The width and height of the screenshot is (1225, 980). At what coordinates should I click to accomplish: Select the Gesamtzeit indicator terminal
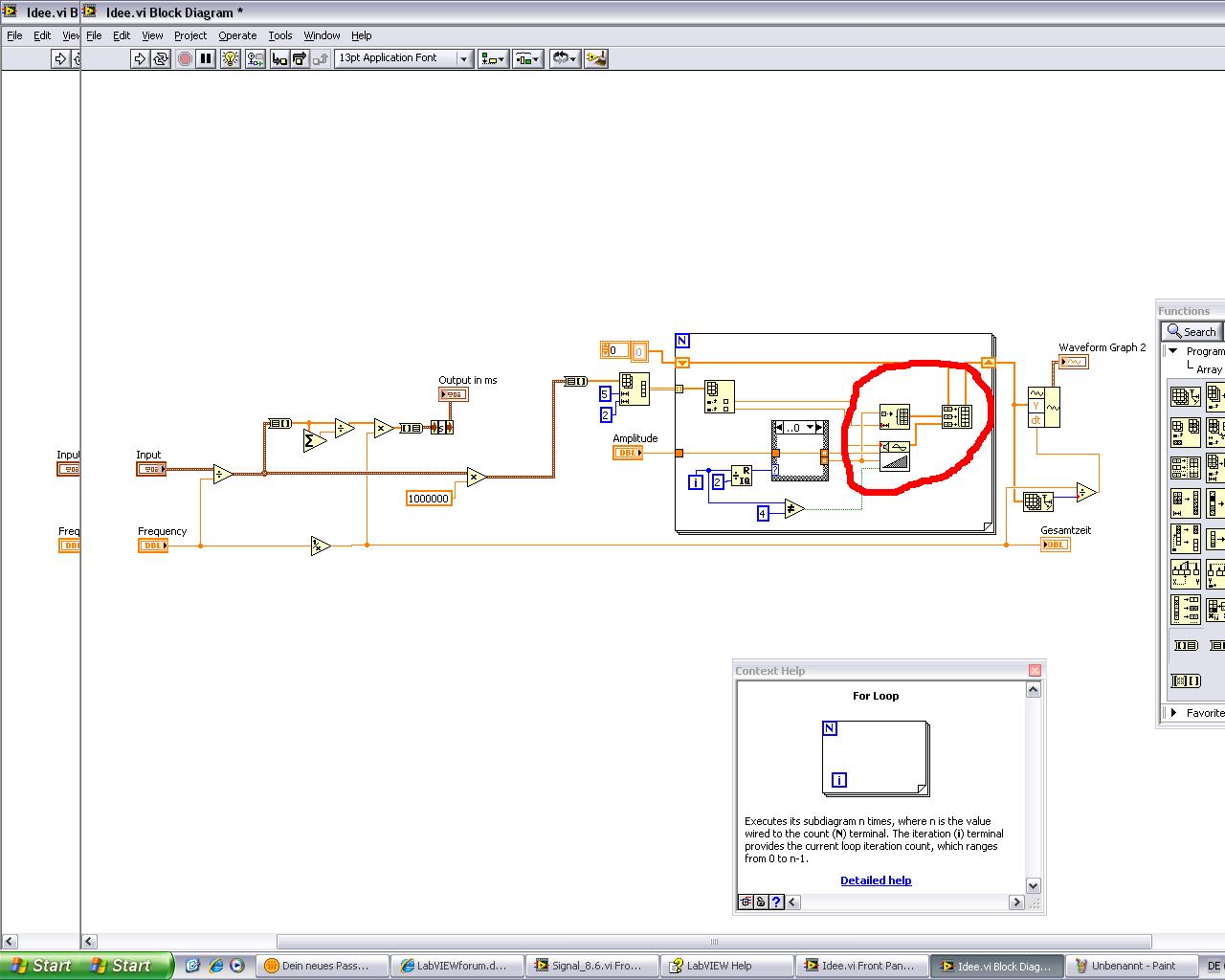point(1056,545)
